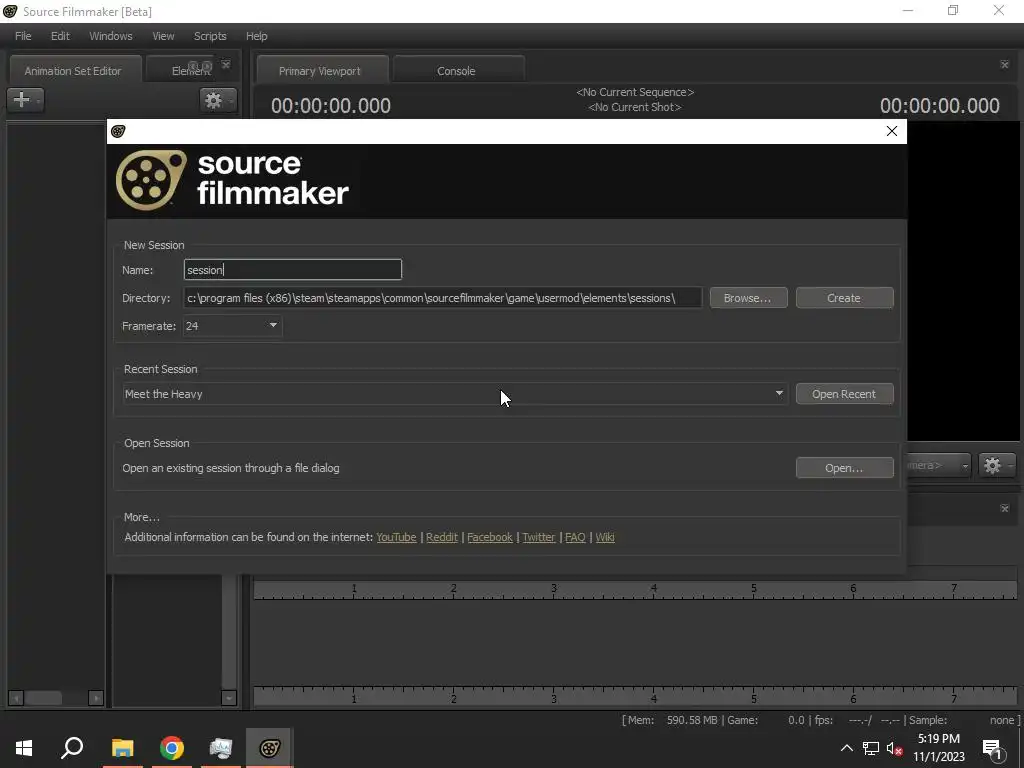Image resolution: width=1024 pixels, height=768 pixels.
Task: Click the left timecode 00:00:00.000
Action: 330,106
